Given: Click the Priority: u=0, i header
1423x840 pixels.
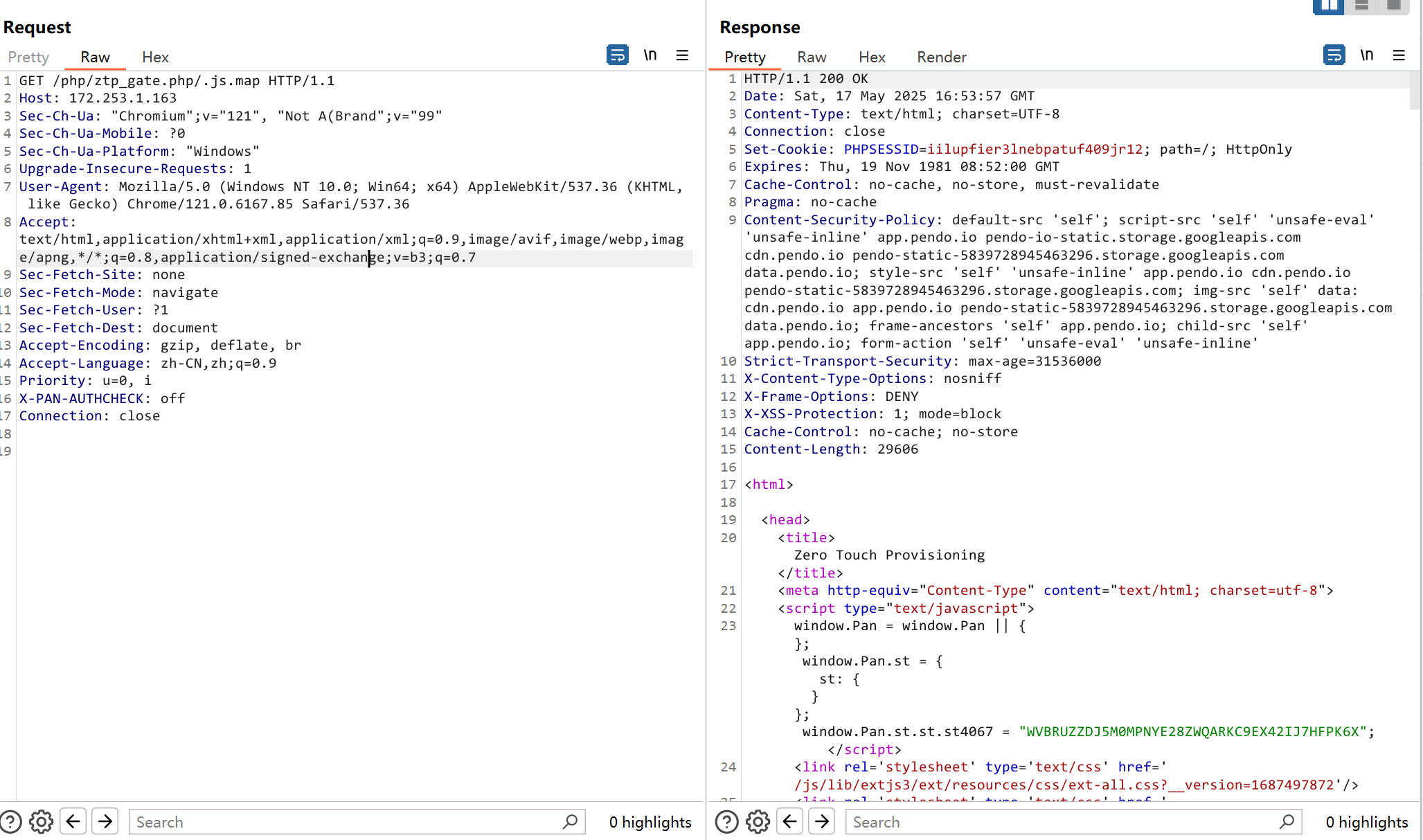Looking at the screenshot, I should pos(85,381).
